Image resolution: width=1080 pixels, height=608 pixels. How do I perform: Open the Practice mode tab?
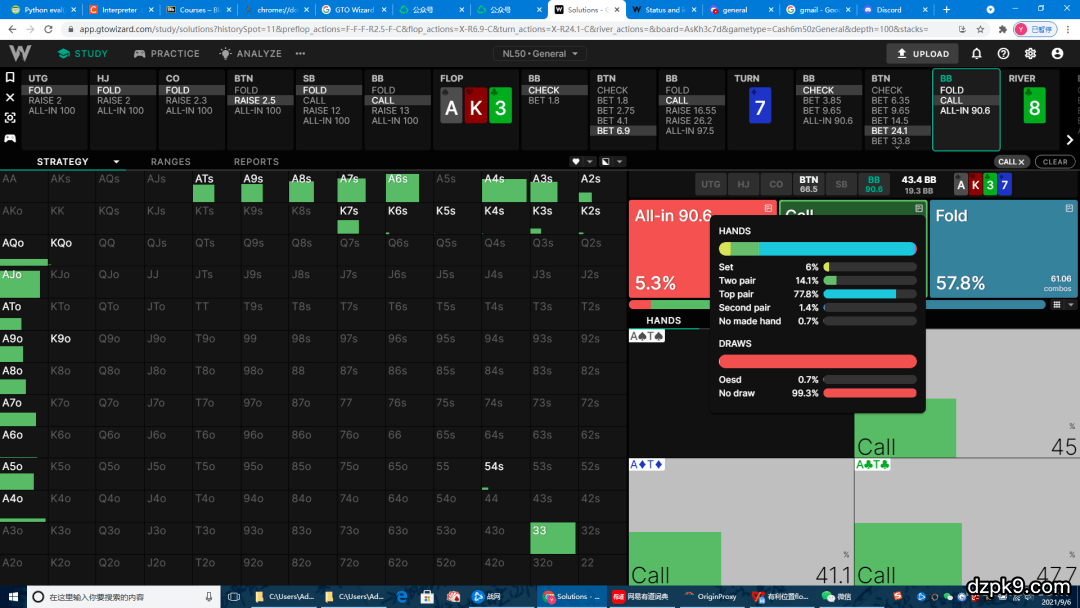point(167,54)
